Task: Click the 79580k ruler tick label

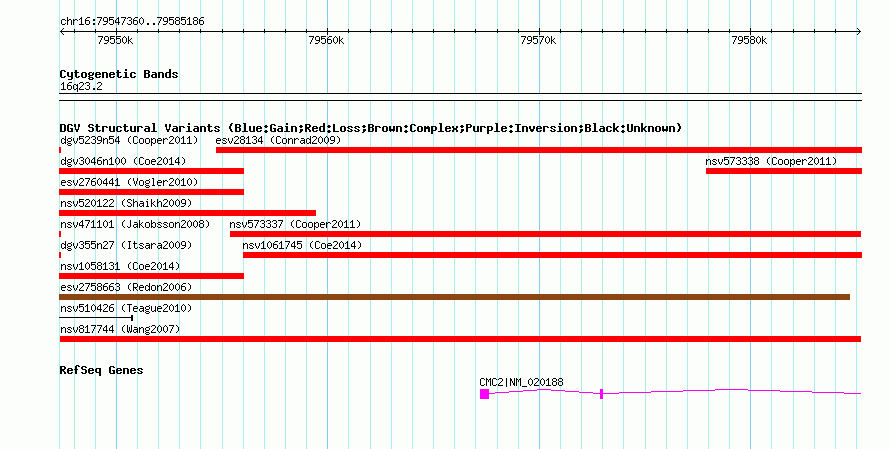Action: [x=749, y=40]
